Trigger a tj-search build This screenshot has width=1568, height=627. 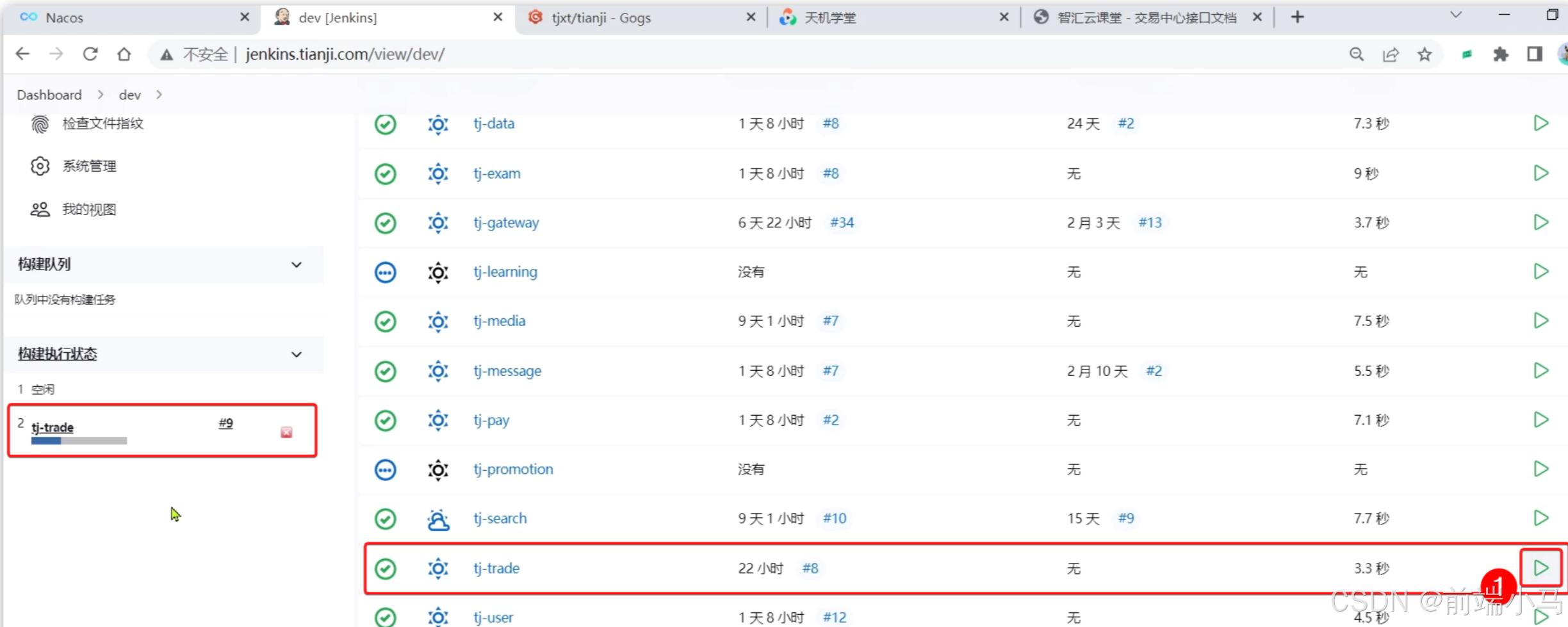[1540, 517]
